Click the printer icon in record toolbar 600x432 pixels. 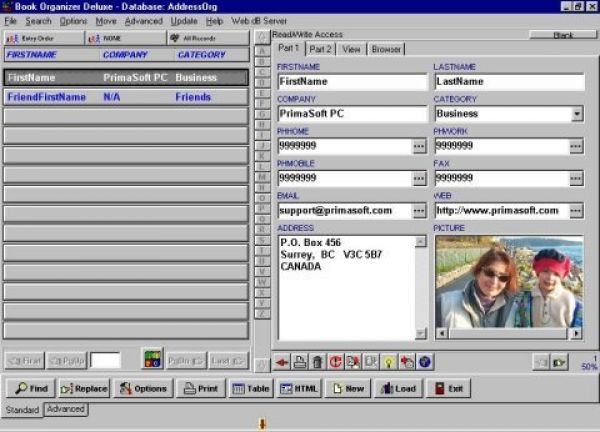coord(301,362)
